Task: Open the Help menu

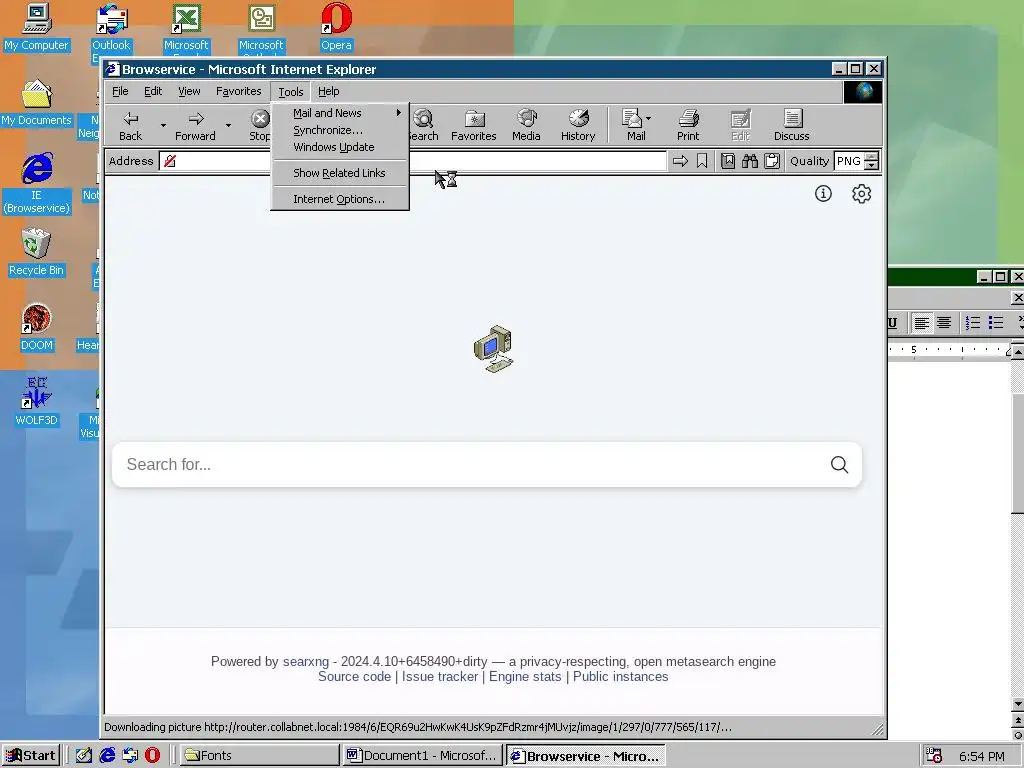Action: coord(328,91)
